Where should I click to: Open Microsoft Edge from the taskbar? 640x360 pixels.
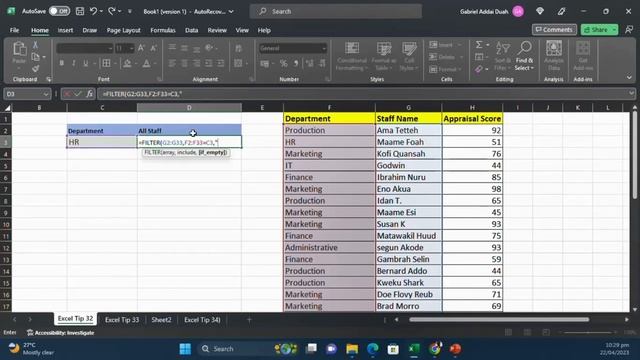[372, 349]
